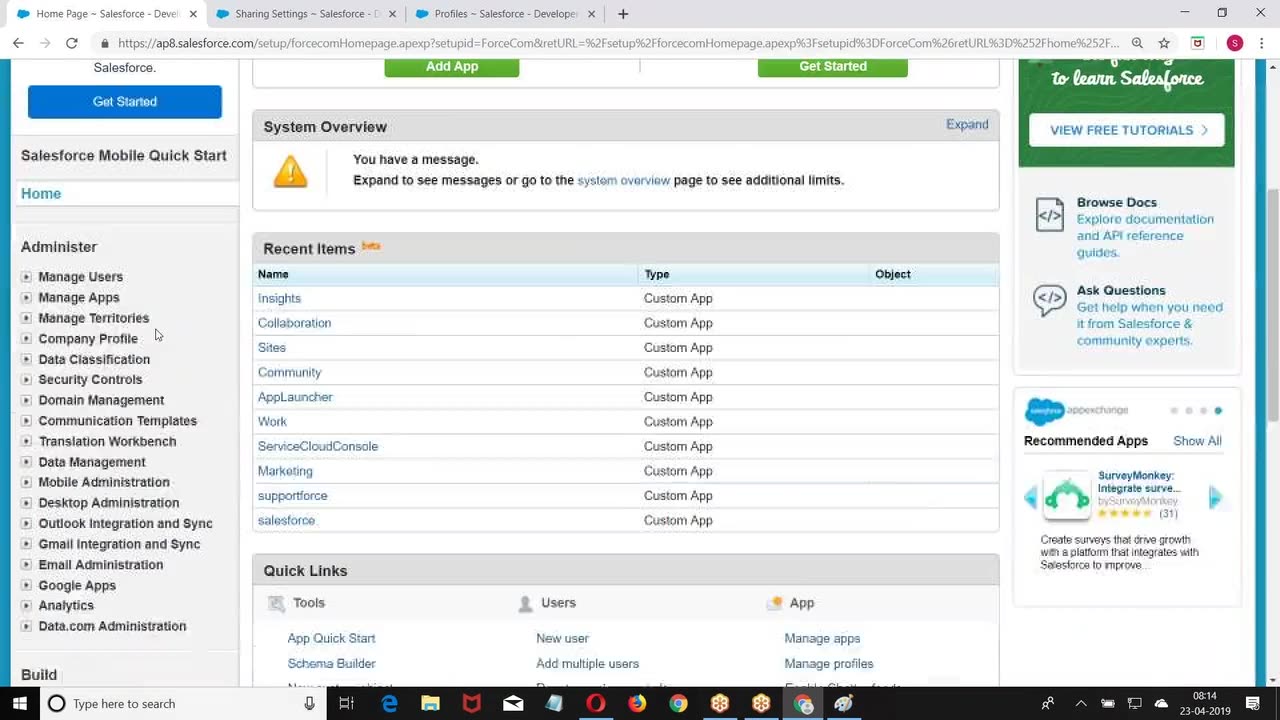This screenshot has width=1280, height=720.
Task: Open the Chrome menu with three dots
Action: coord(1262,43)
